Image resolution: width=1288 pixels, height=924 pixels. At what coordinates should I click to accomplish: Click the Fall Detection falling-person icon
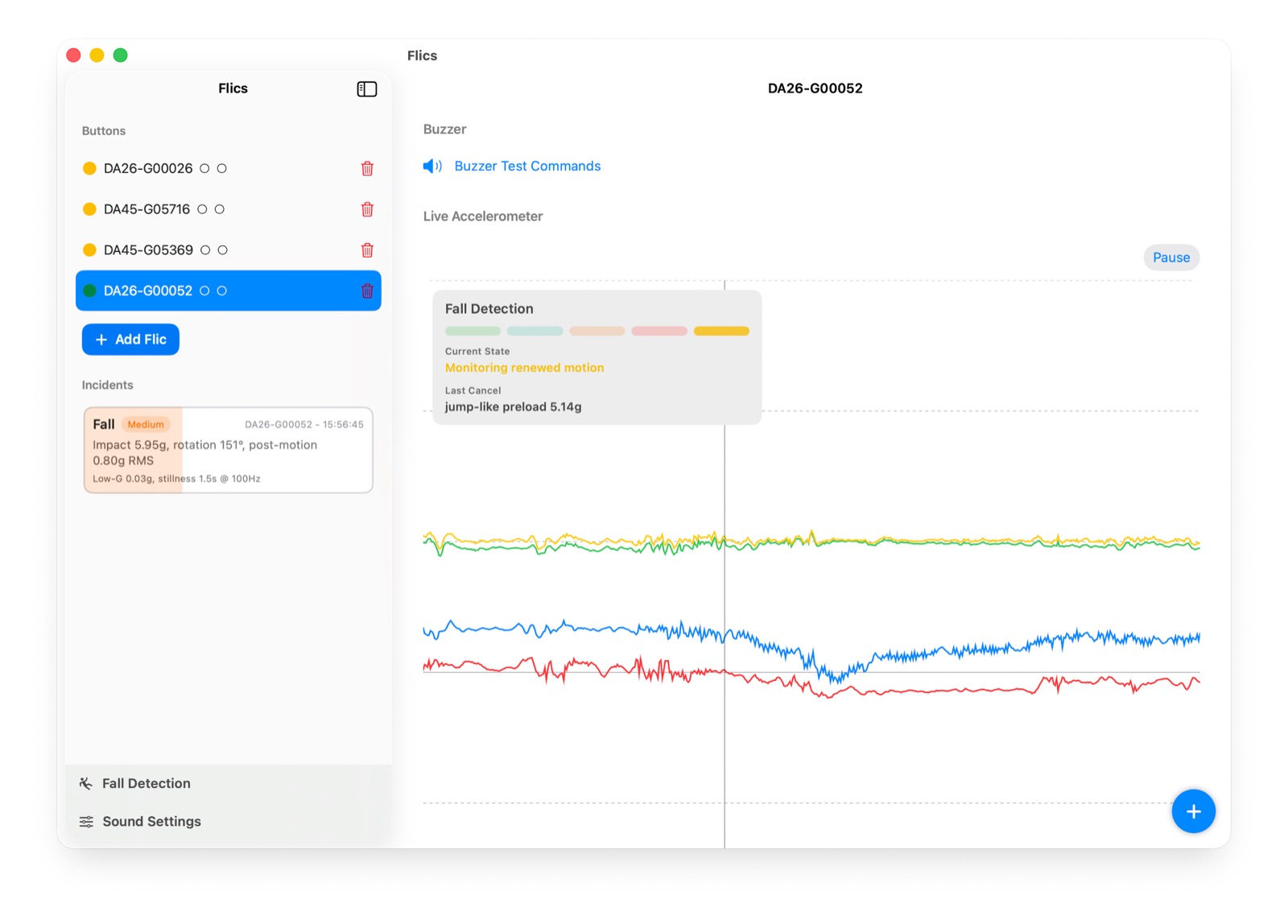point(86,783)
